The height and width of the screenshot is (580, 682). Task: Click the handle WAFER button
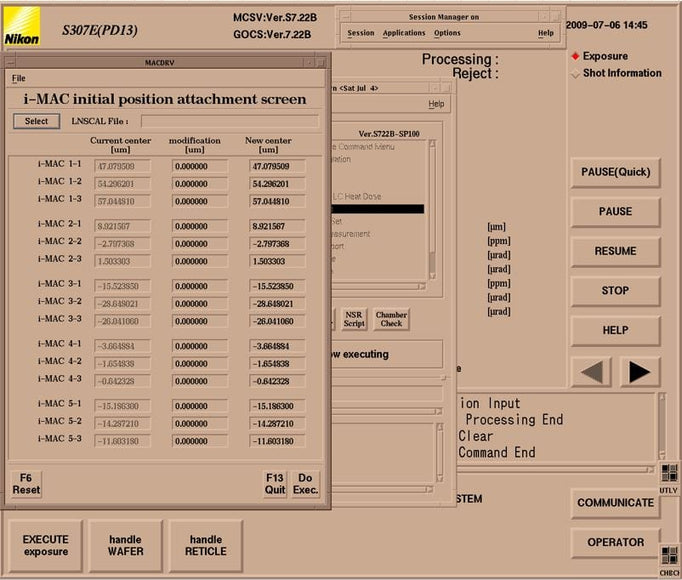tap(126, 546)
